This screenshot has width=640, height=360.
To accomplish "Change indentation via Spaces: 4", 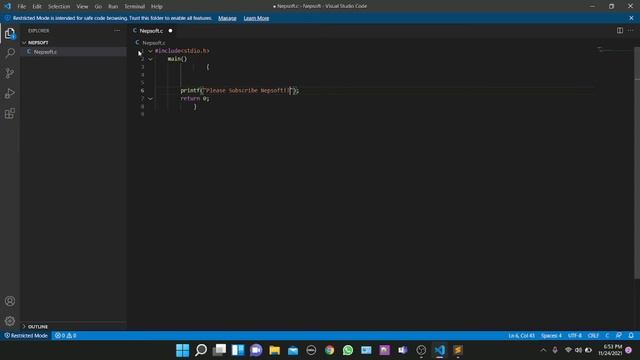I will (551, 336).
